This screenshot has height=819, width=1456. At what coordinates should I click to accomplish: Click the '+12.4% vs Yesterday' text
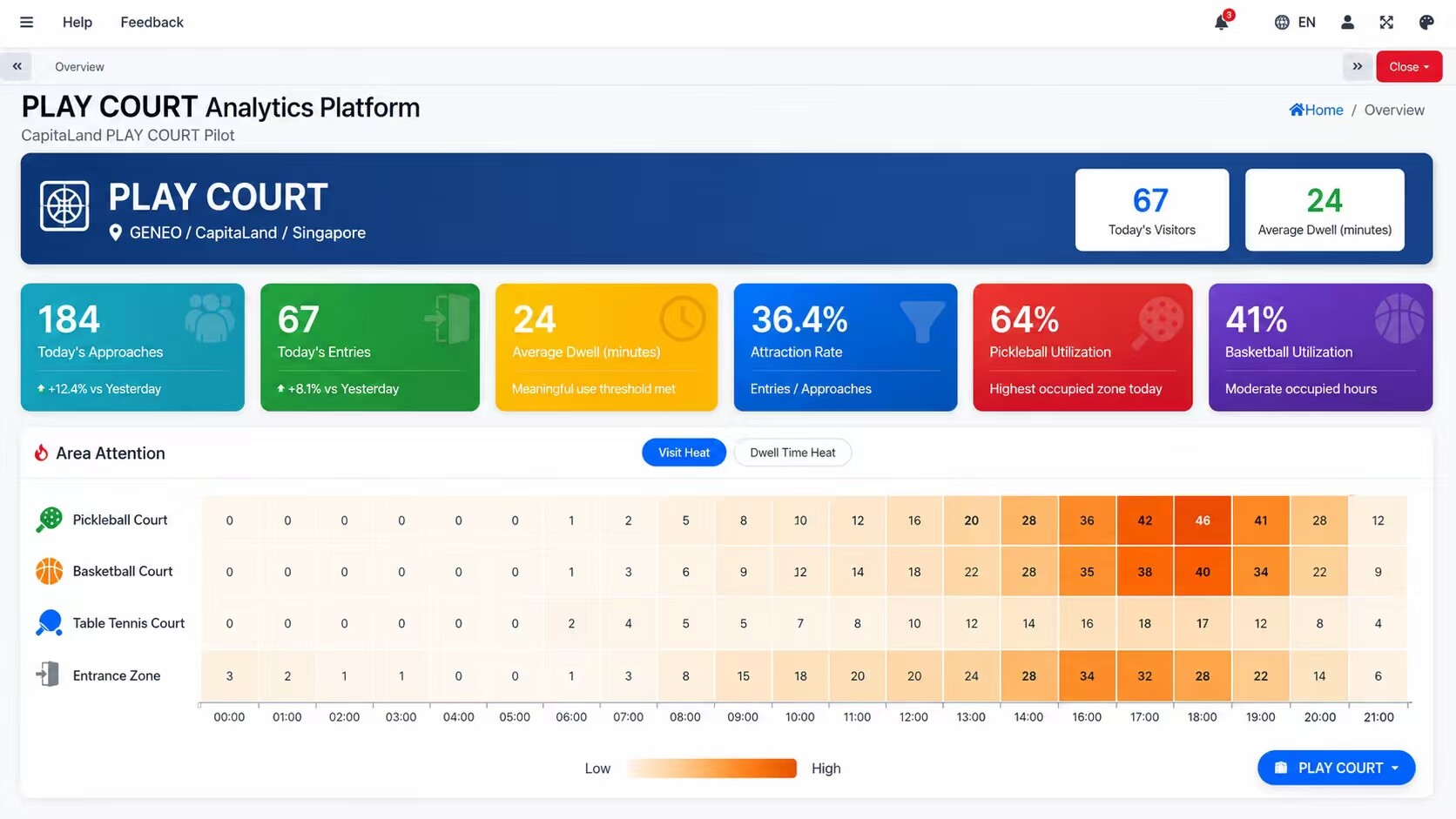[x=104, y=389]
